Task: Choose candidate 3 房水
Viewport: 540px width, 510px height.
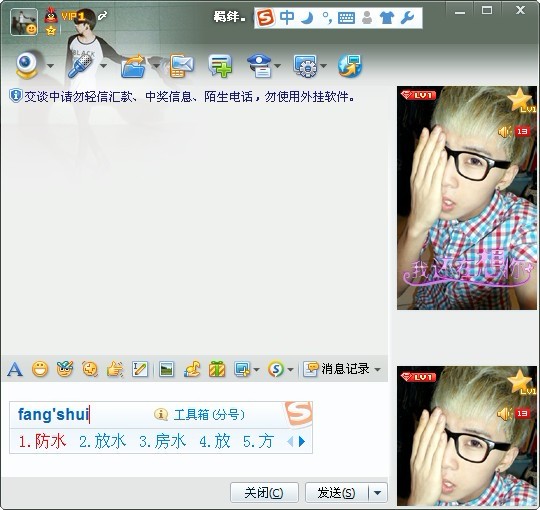Action: tap(163, 441)
